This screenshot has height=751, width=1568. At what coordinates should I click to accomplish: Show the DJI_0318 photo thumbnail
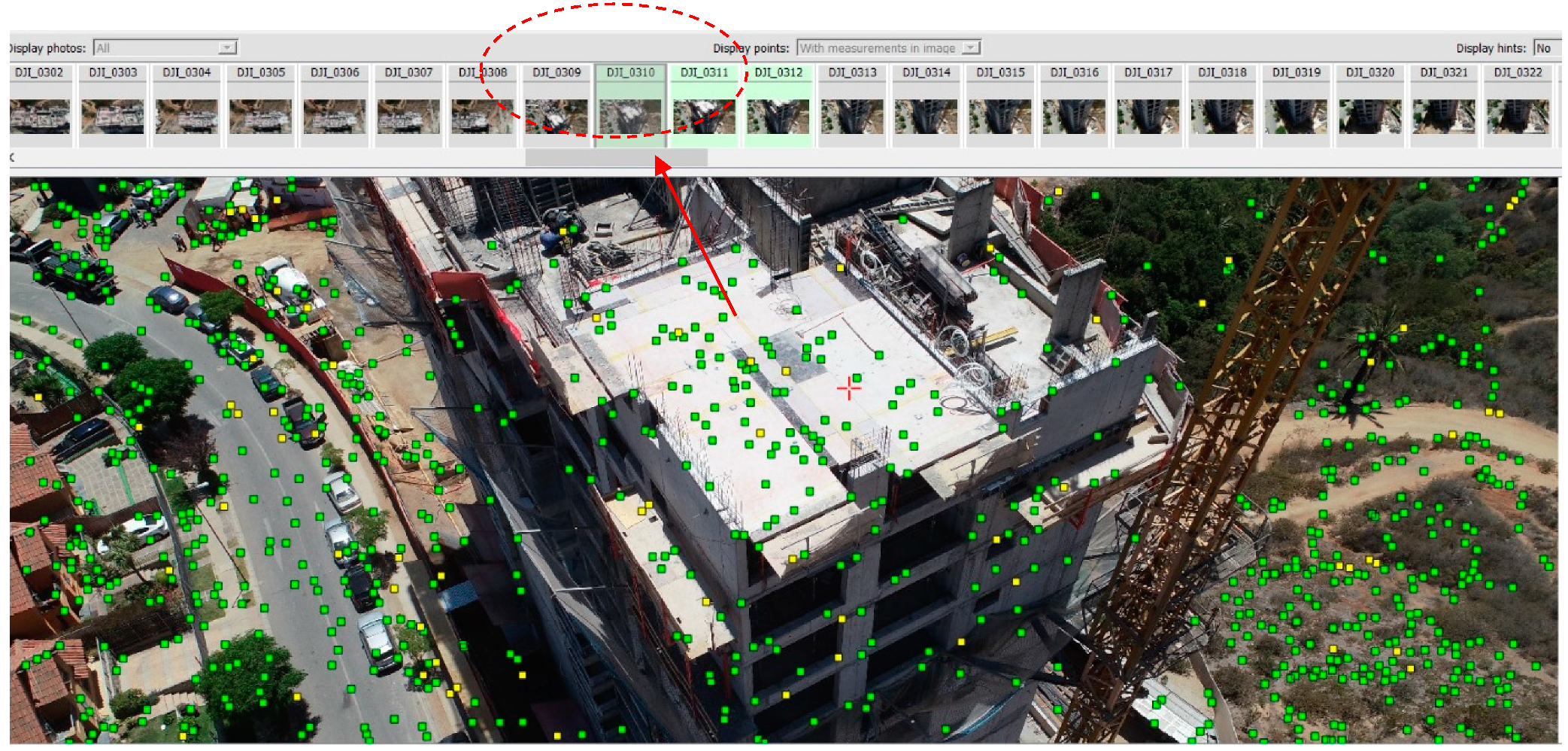[1222, 116]
